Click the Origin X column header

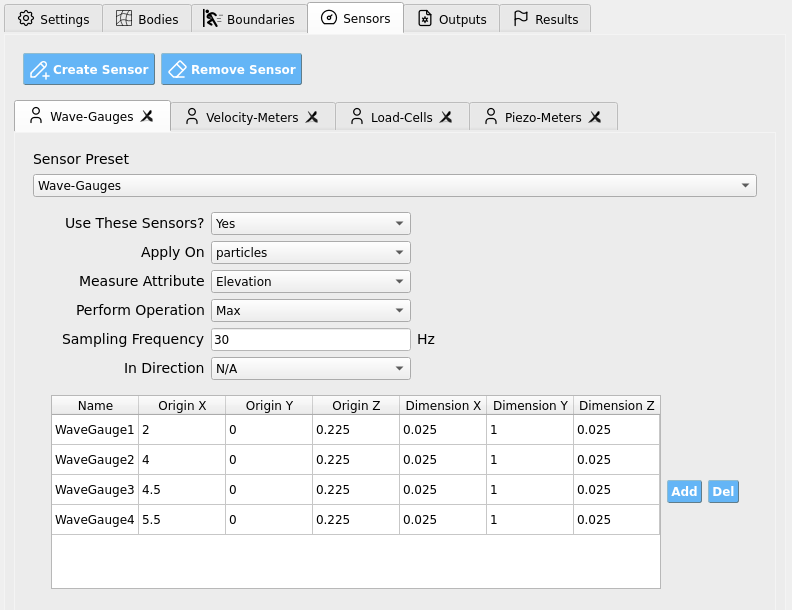click(x=182, y=405)
